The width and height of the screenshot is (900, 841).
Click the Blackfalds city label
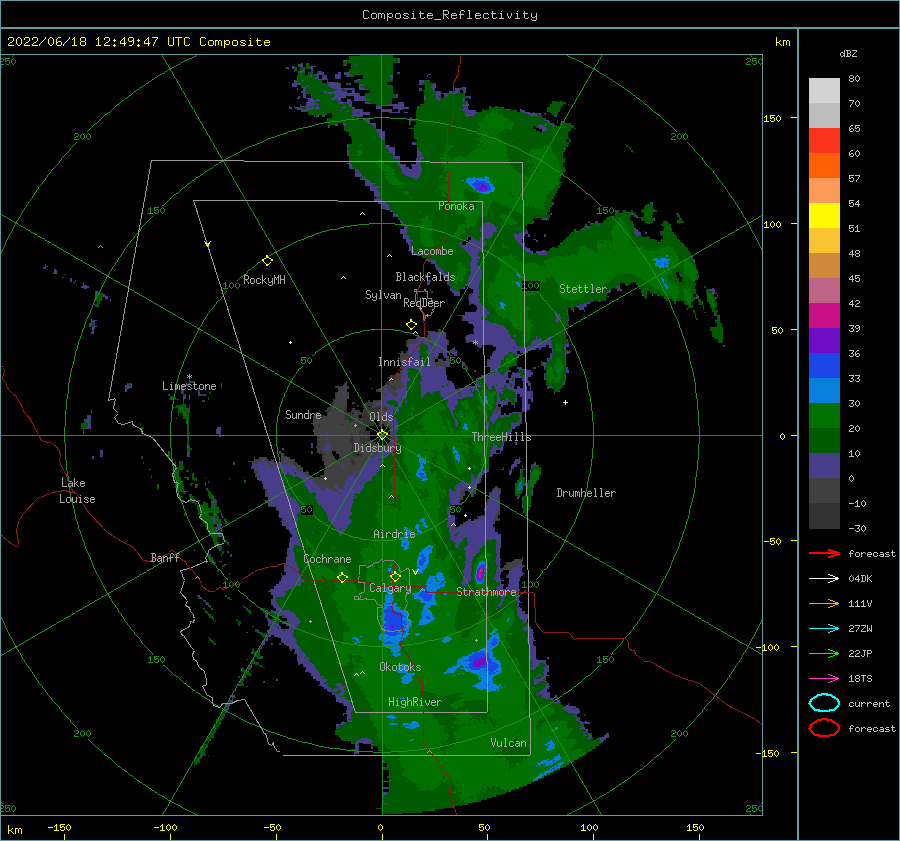point(425,277)
